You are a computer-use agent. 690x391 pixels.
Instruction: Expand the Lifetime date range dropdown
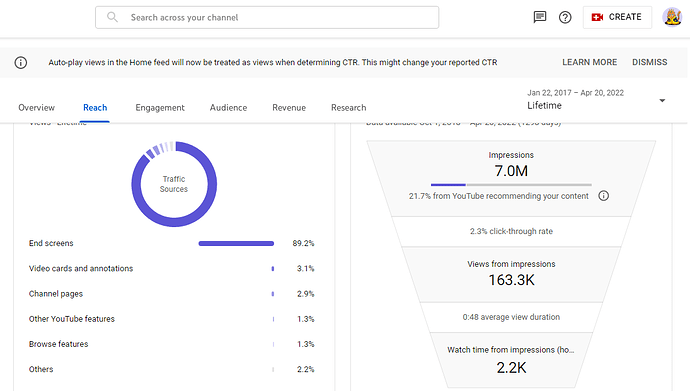(x=662, y=101)
